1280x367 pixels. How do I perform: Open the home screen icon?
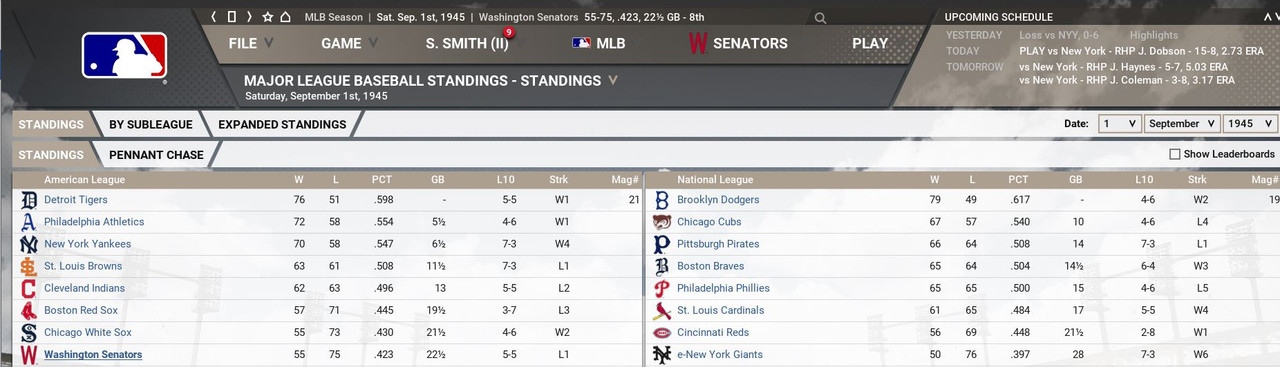[x=285, y=17]
